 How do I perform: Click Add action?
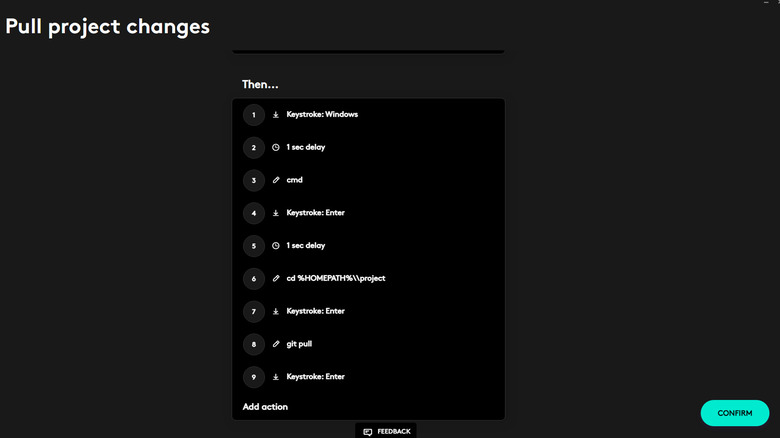click(265, 407)
